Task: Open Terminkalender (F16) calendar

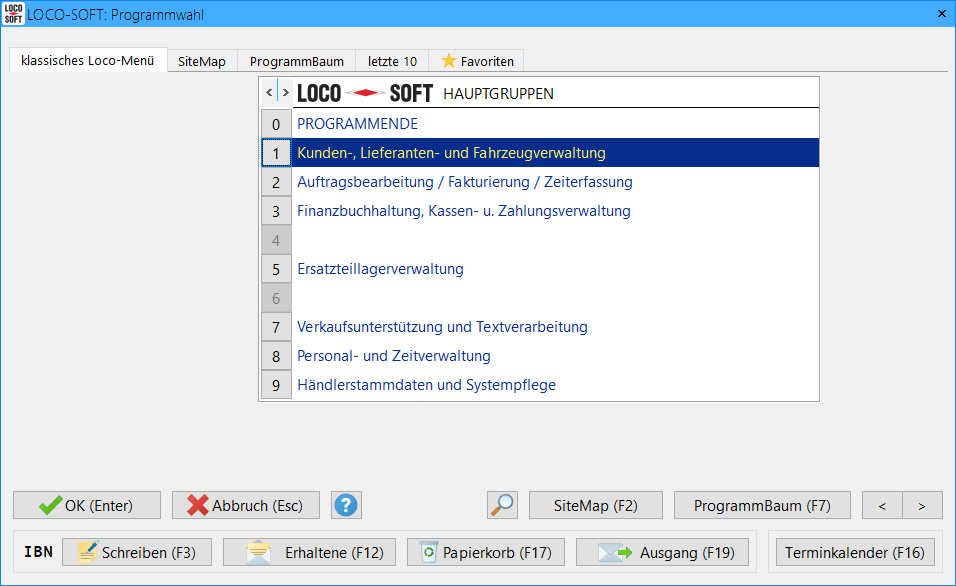Action: coord(854,552)
